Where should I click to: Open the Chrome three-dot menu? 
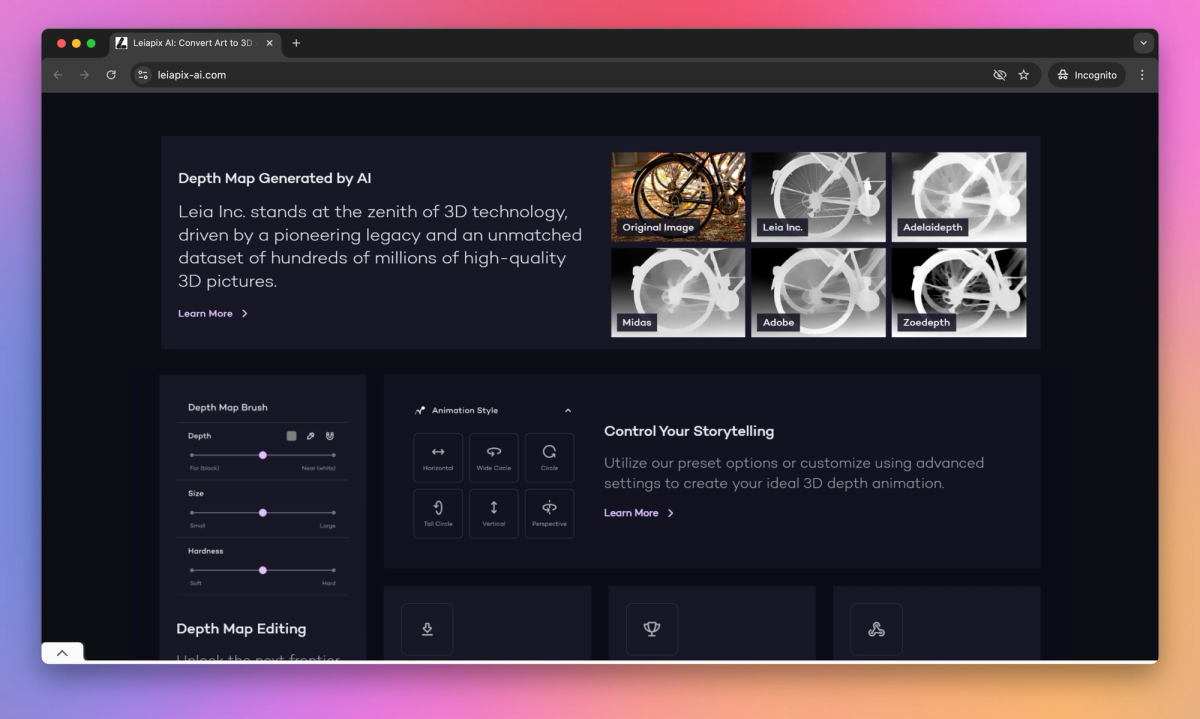(1142, 75)
